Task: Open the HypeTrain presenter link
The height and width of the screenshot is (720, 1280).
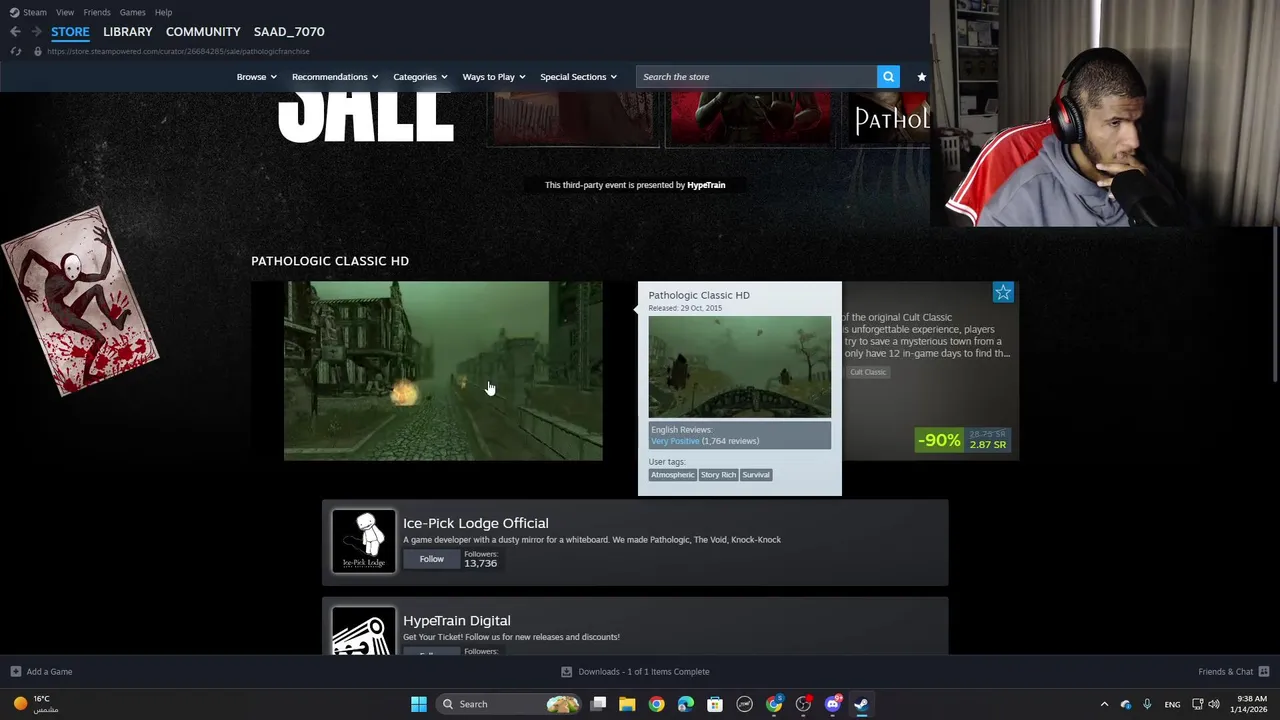Action: pyautogui.click(x=706, y=185)
